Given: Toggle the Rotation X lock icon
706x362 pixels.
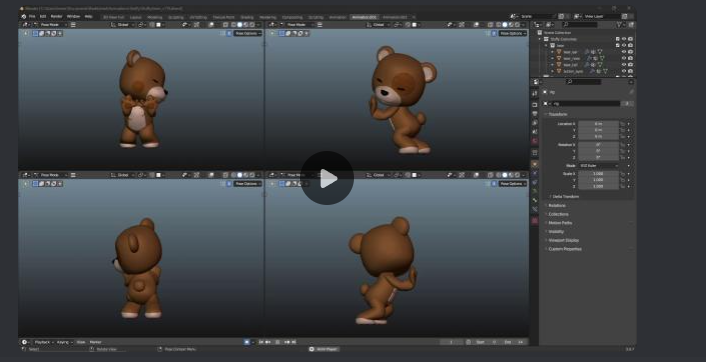Looking at the screenshot, I should click(623, 145).
